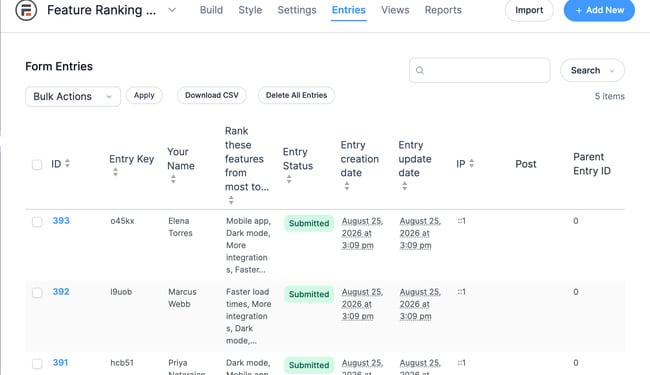
Task: Click entry key l9uob
Action: pyautogui.click(x=121, y=292)
